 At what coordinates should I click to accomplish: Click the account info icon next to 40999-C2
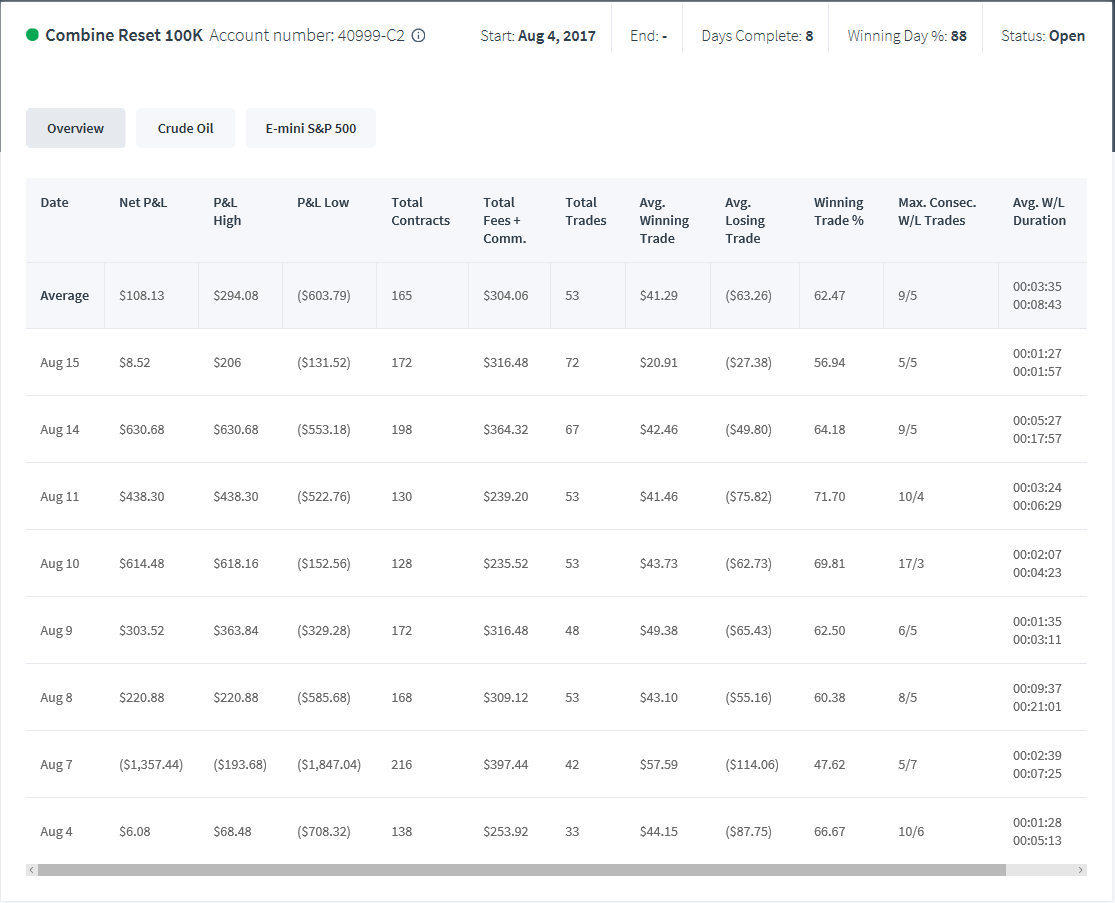(419, 36)
